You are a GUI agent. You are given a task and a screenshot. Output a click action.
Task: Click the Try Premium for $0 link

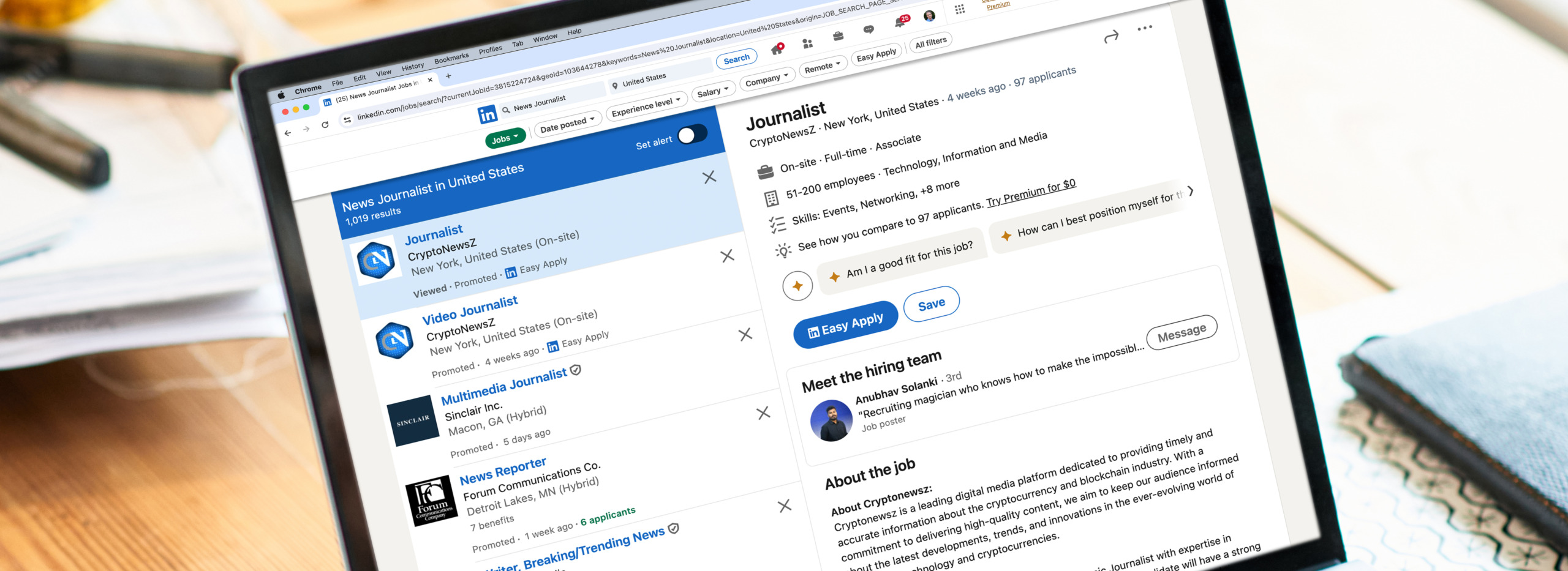pos(1030,192)
